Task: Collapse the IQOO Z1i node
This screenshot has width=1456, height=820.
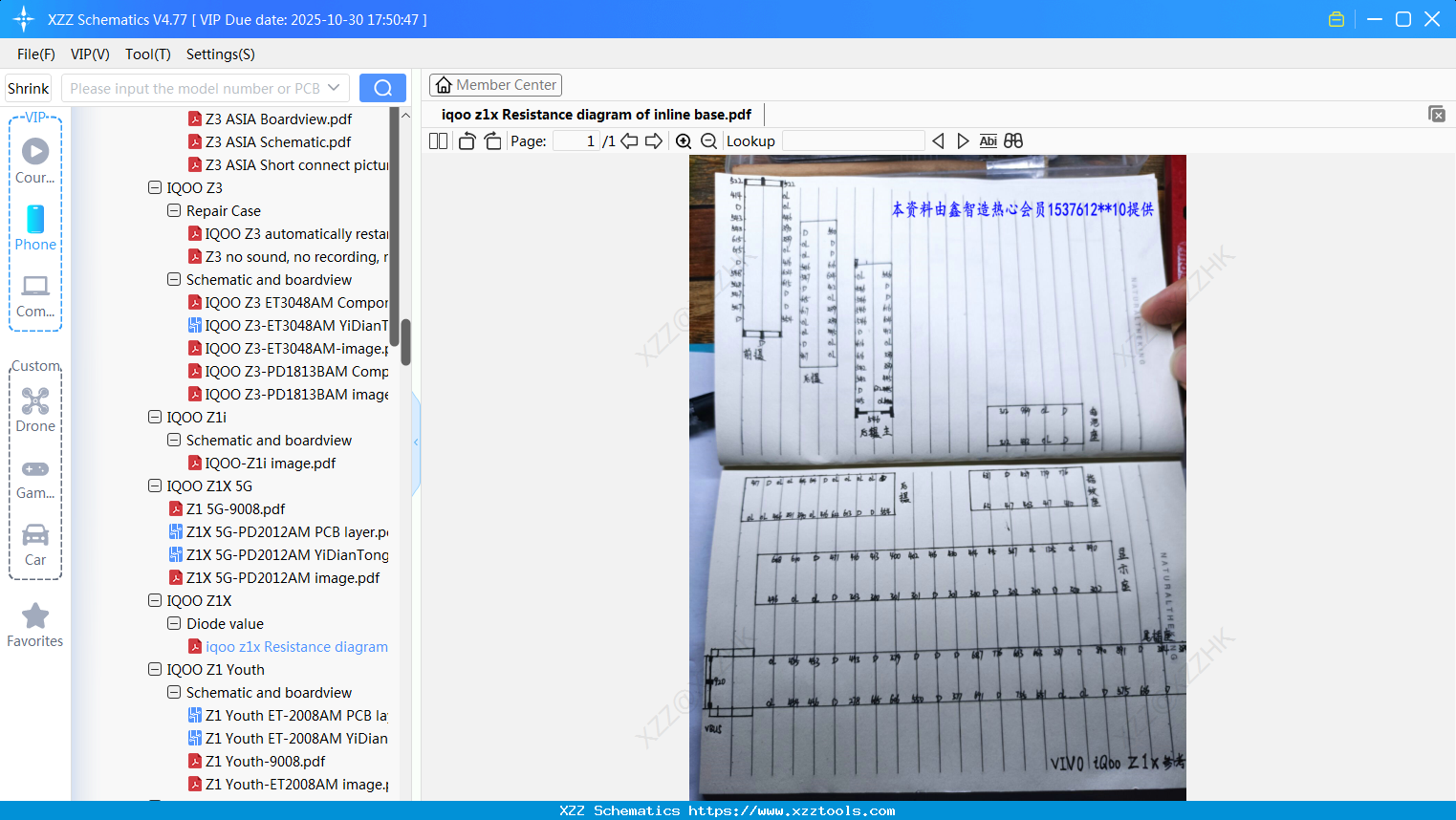Action: coord(155,418)
